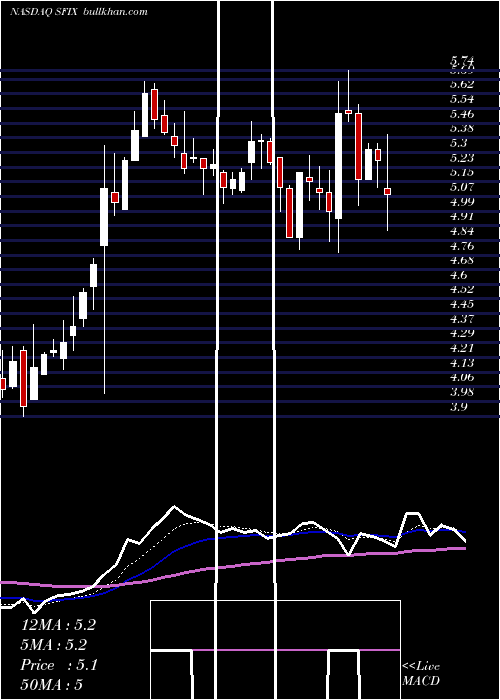
Task: Click the 5.3 price axis label
Action: 459,143
